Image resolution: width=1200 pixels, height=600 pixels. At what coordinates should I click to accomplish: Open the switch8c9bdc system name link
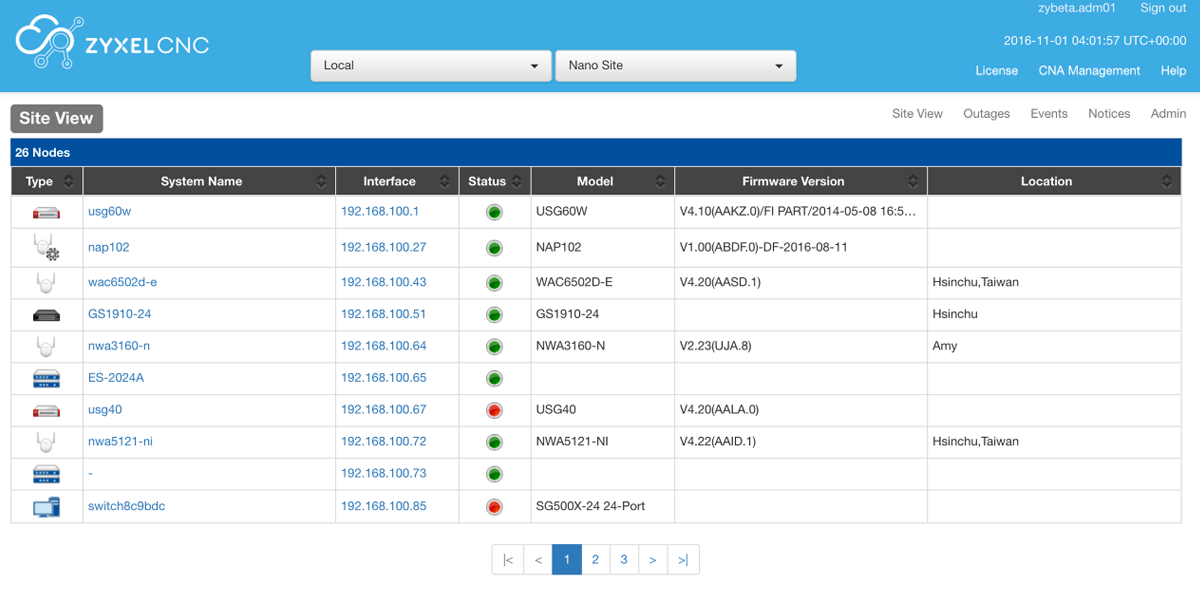(x=127, y=506)
